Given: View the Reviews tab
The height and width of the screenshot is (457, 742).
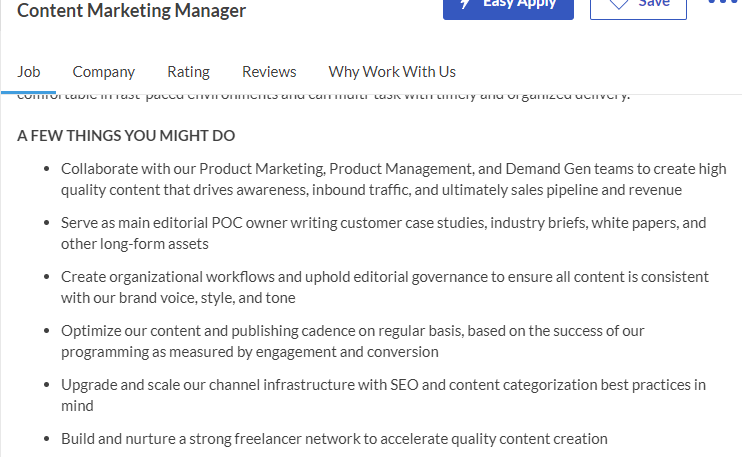Looking at the screenshot, I should 269,72.
